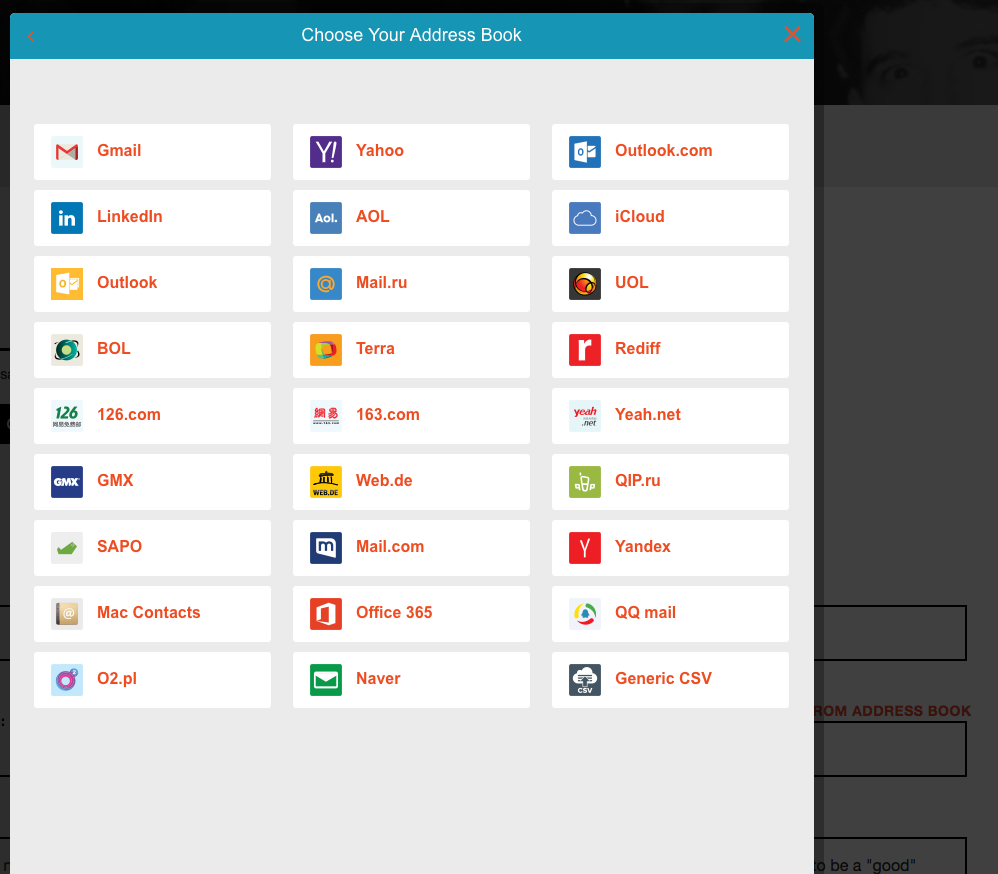The height and width of the screenshot is (874, 998).
Task: Pick the LinkedIn text label
Action: (129, 217)
